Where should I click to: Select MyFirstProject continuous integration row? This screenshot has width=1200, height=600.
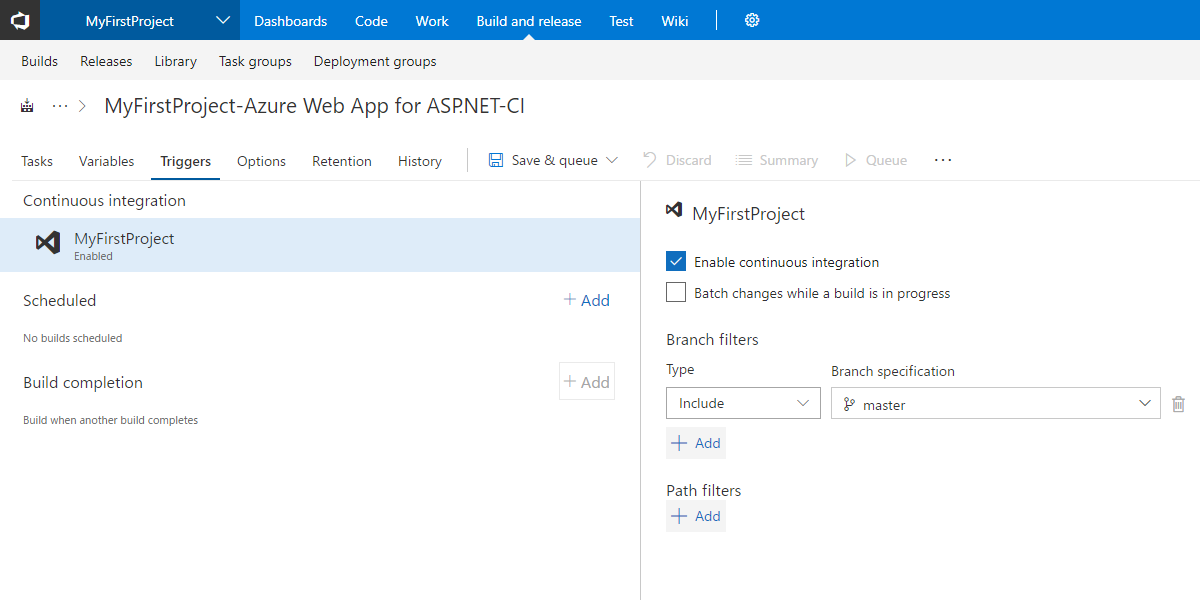[x=320, y=245]
